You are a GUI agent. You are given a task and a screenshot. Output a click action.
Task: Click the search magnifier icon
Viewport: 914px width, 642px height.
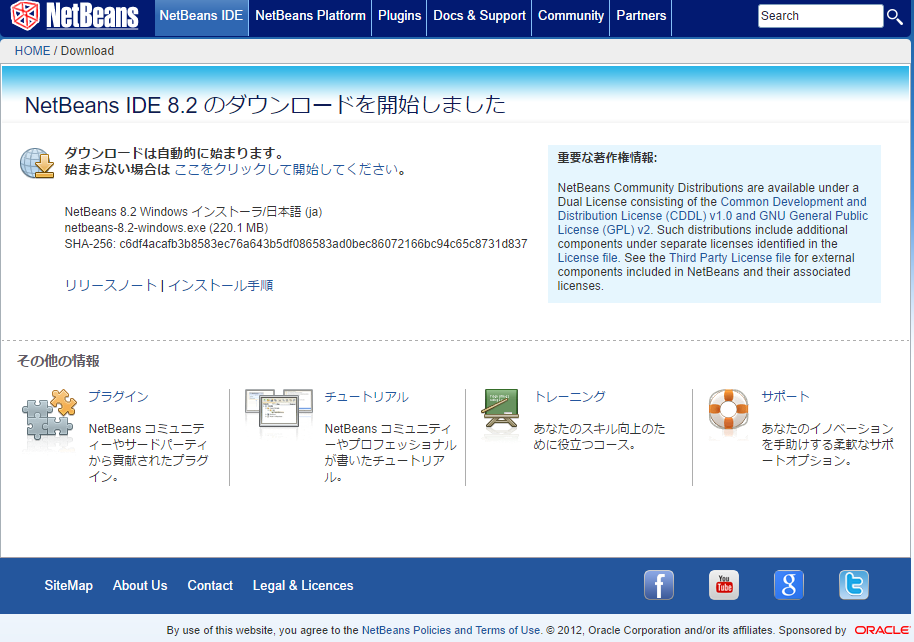895,16
